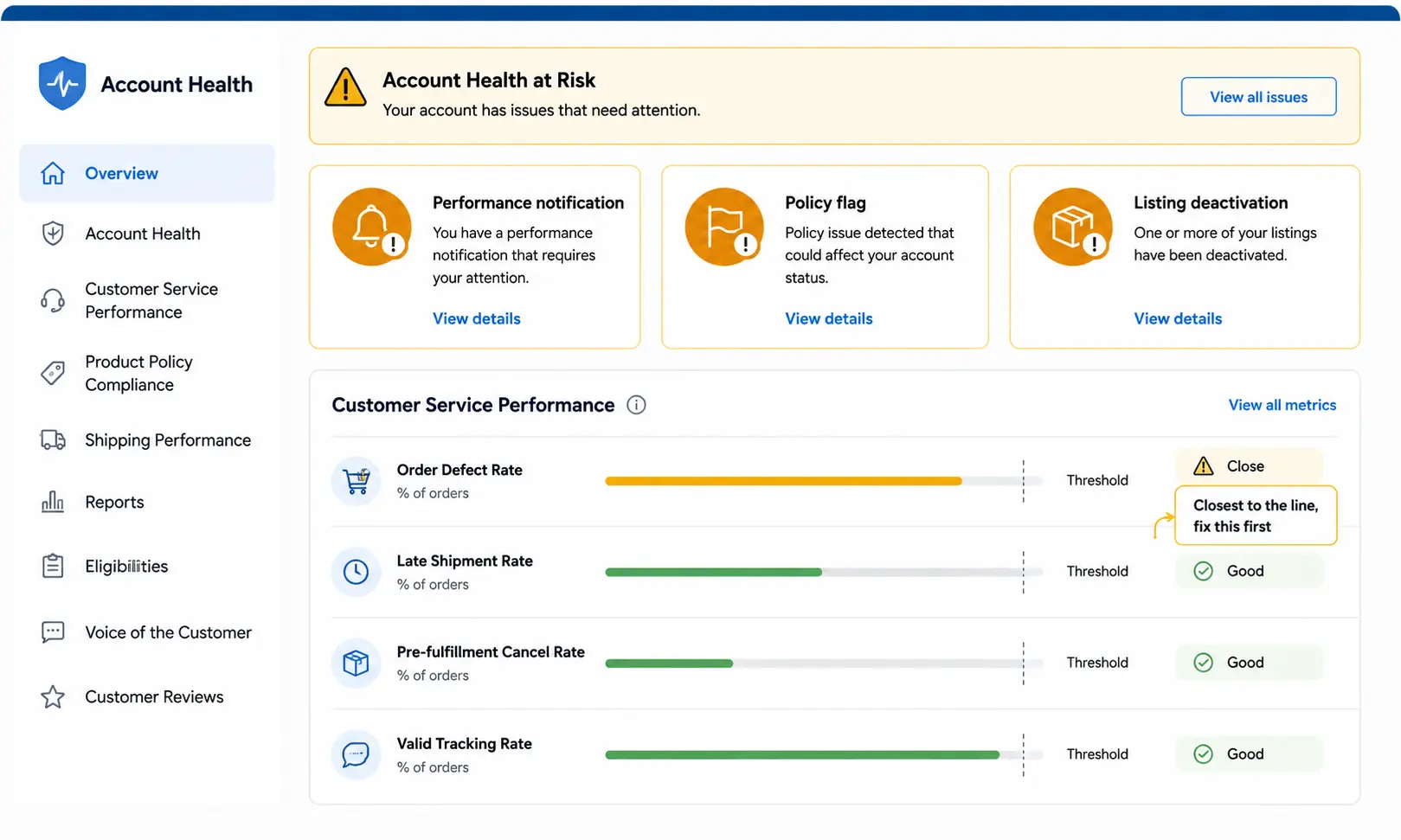Click the Account Health at Risk heading
This screenshot has height=840, width=1401.
(489, 80)
